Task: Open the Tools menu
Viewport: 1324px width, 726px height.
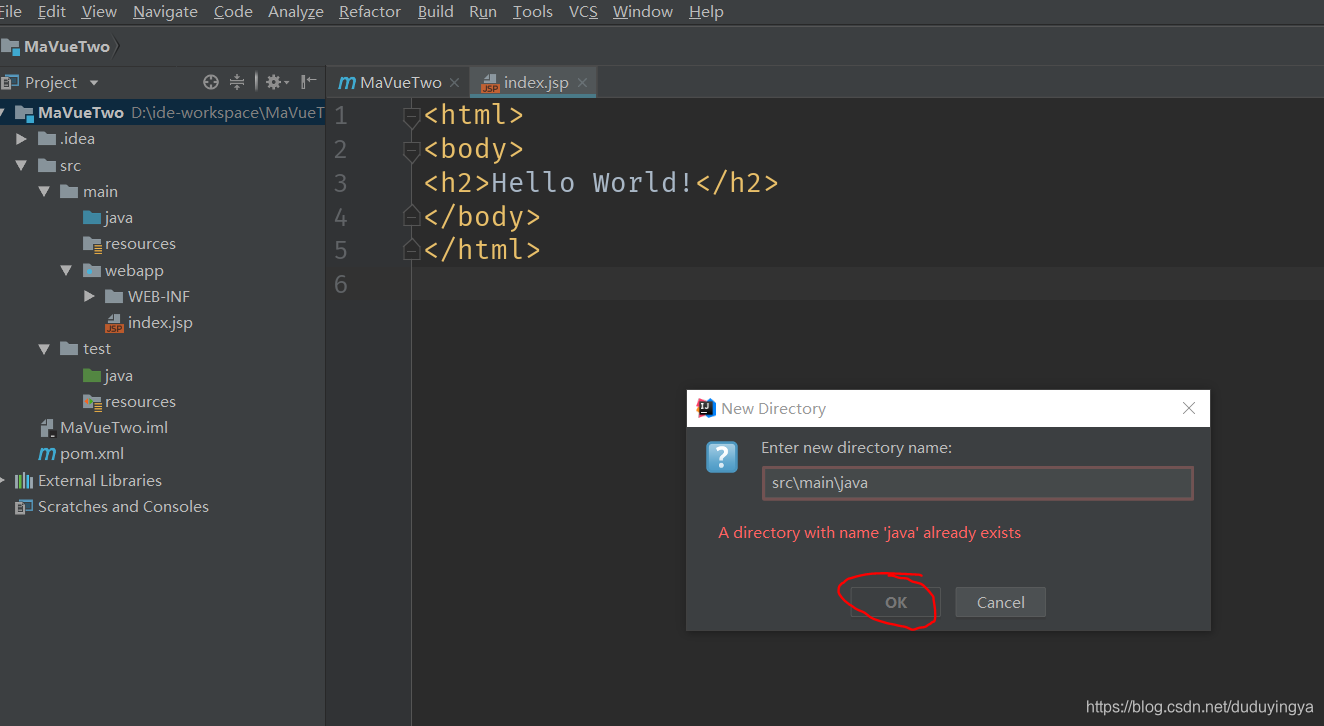Action: tap(533, 12)
